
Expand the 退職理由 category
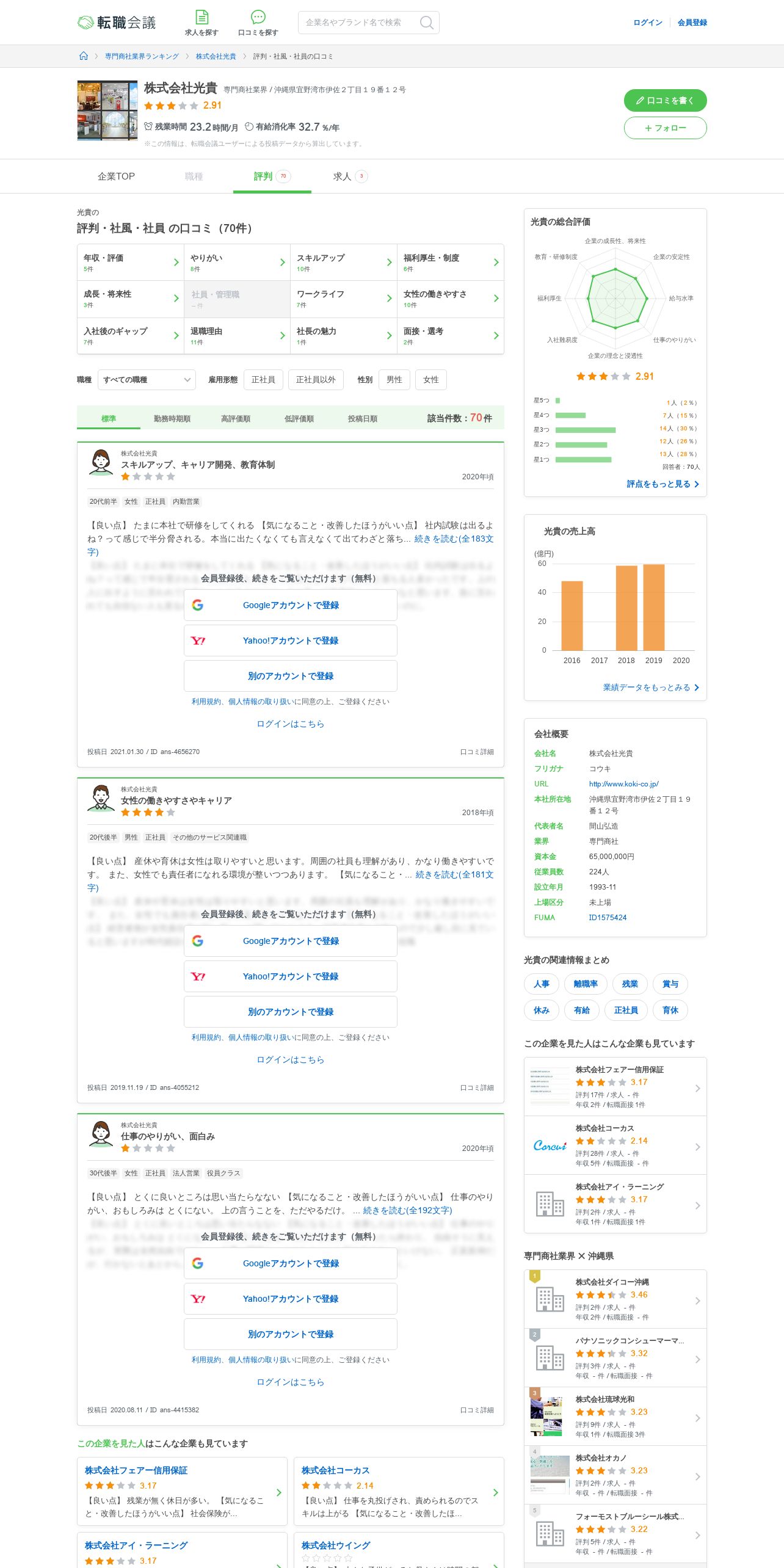point(237,336)
